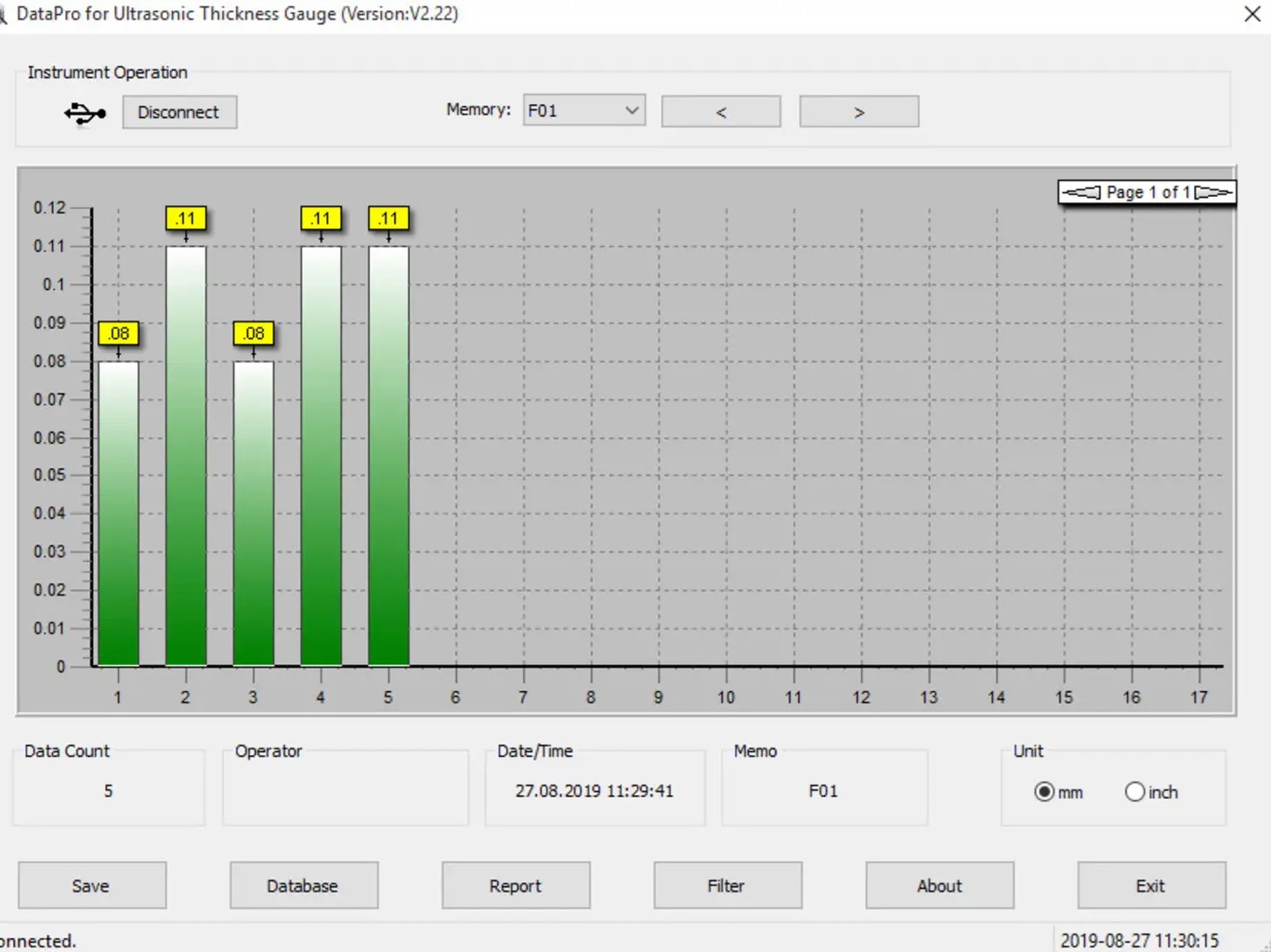Click the green bar for reading 5
Viewport: 1271px width, 952px height.
pos(388,456)
